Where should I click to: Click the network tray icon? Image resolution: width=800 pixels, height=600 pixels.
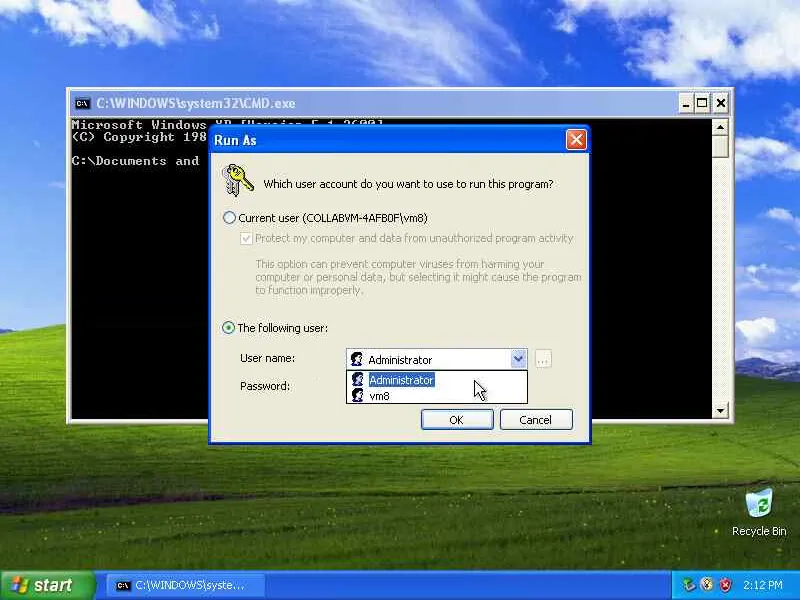pyautogui.click(x=689, y=585)
